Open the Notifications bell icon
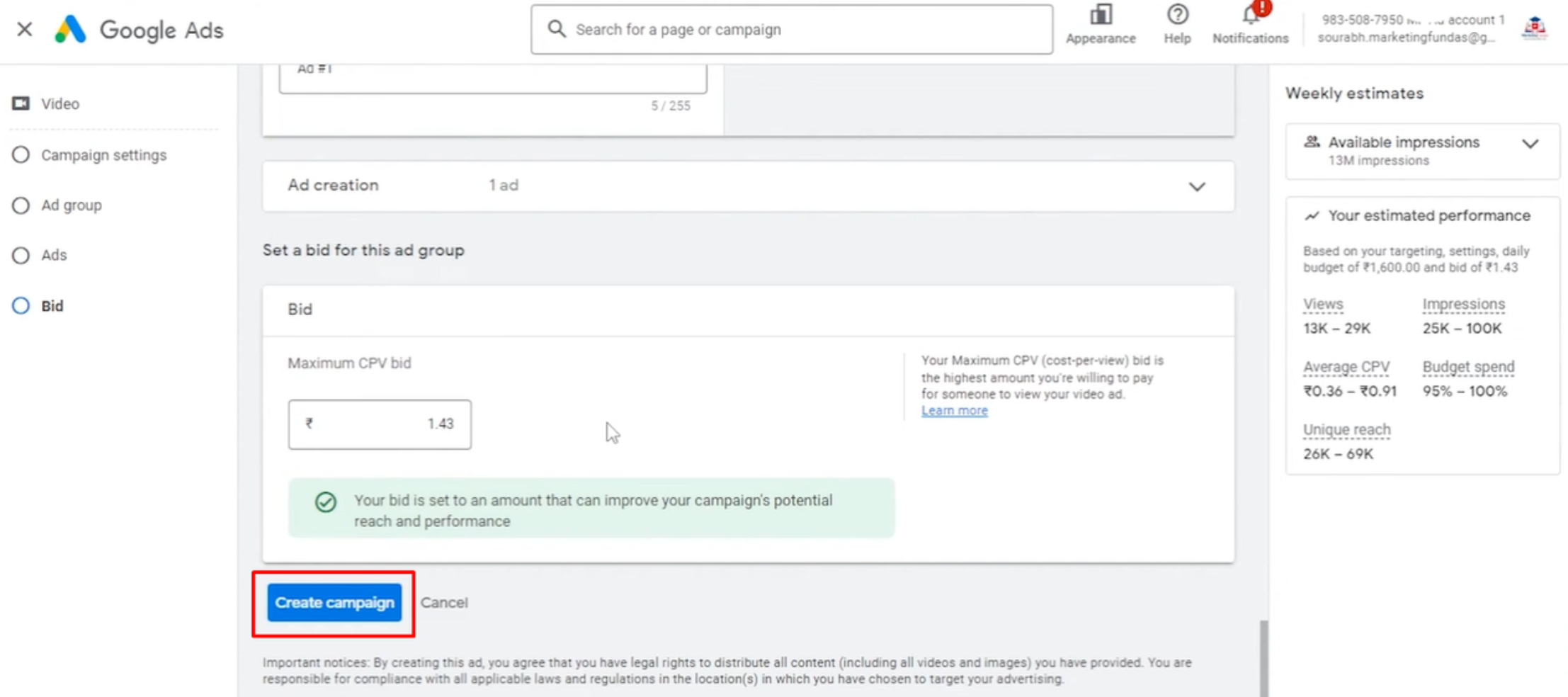Viewport: 1568px width, 697px height. tap(1251, 15)
